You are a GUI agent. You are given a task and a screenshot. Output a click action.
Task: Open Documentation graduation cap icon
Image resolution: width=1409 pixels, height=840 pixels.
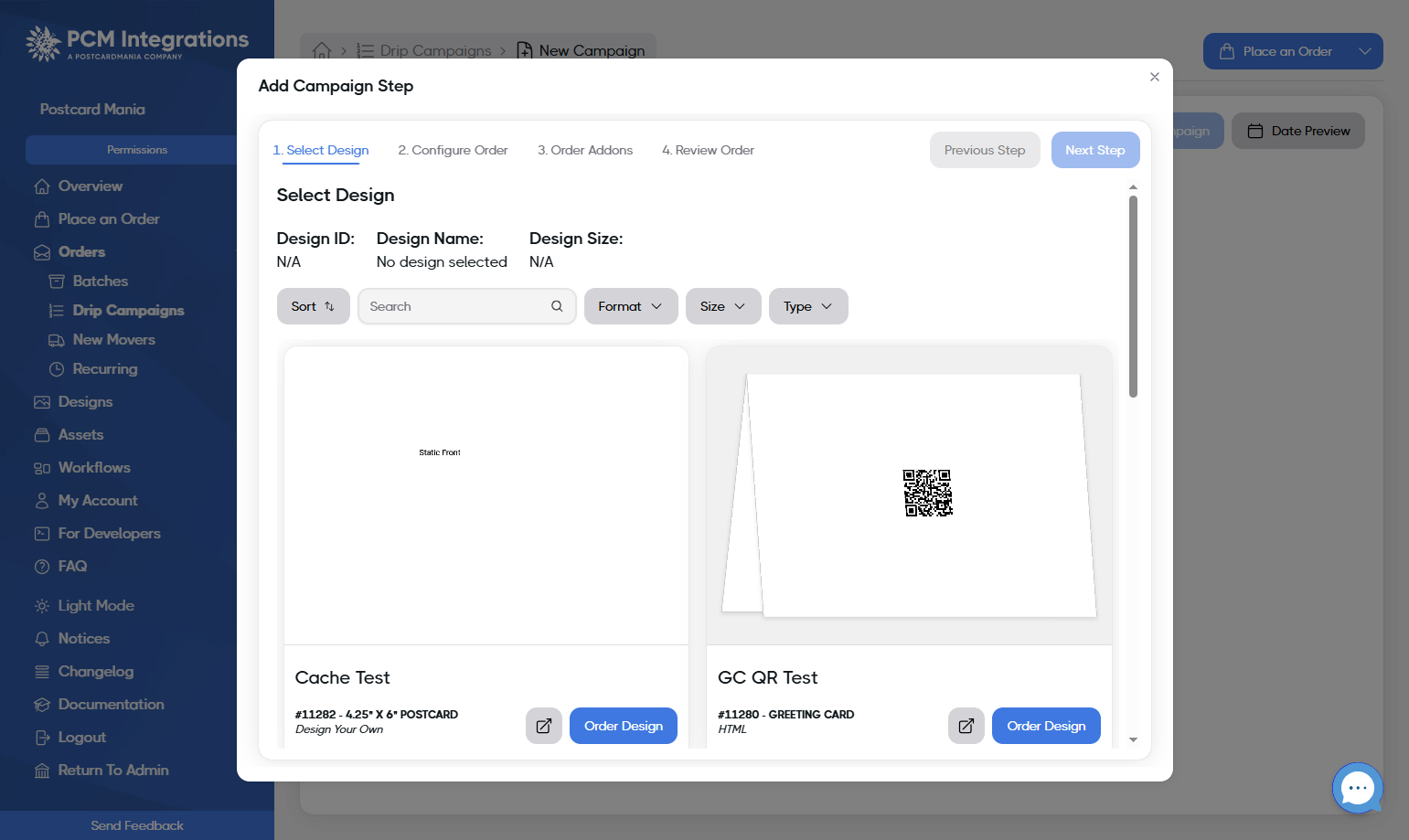[42, 704]
